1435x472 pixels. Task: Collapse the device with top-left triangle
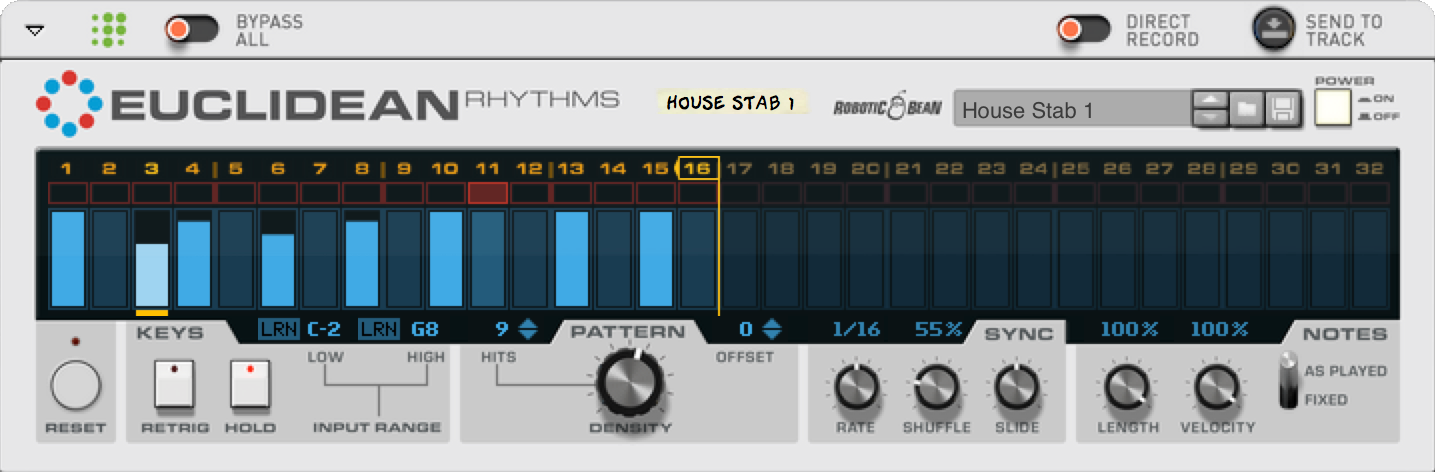(x=35, y=31)
